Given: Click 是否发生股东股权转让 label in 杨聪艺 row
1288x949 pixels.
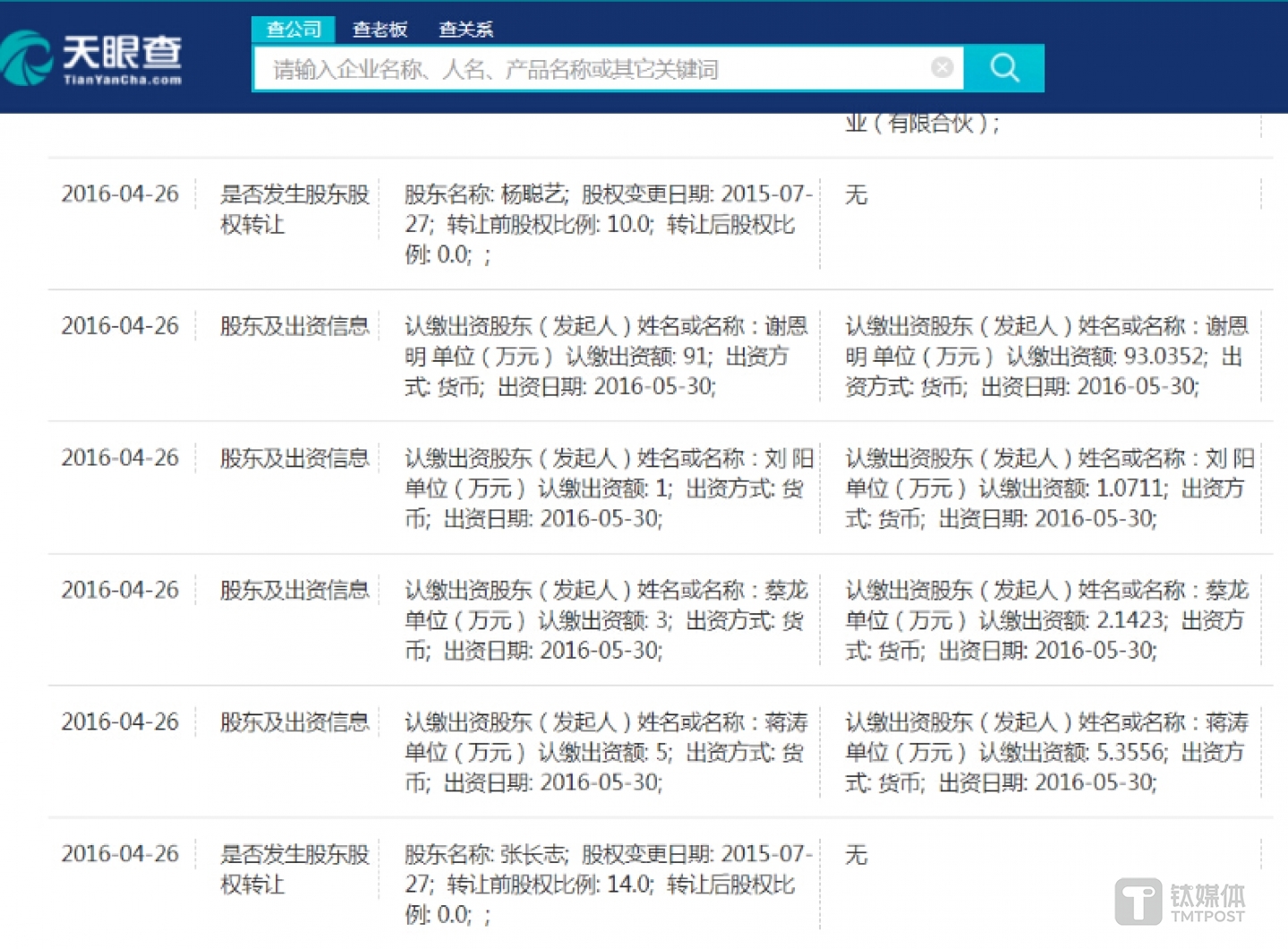Looking at the screenshot, I should [x=294, y=209].
